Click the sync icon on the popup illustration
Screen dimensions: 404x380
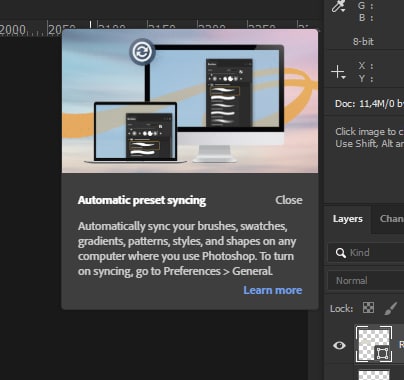pos(142,52)
